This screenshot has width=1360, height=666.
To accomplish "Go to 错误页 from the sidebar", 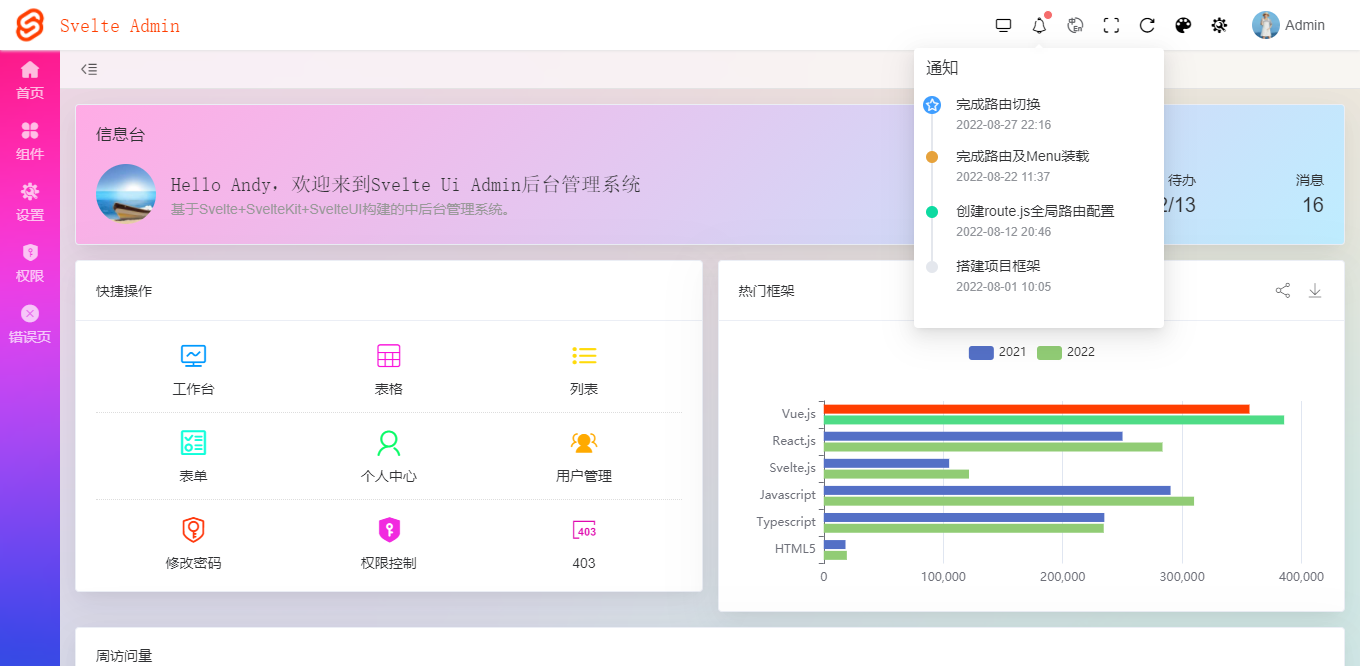I will [30, 325].
